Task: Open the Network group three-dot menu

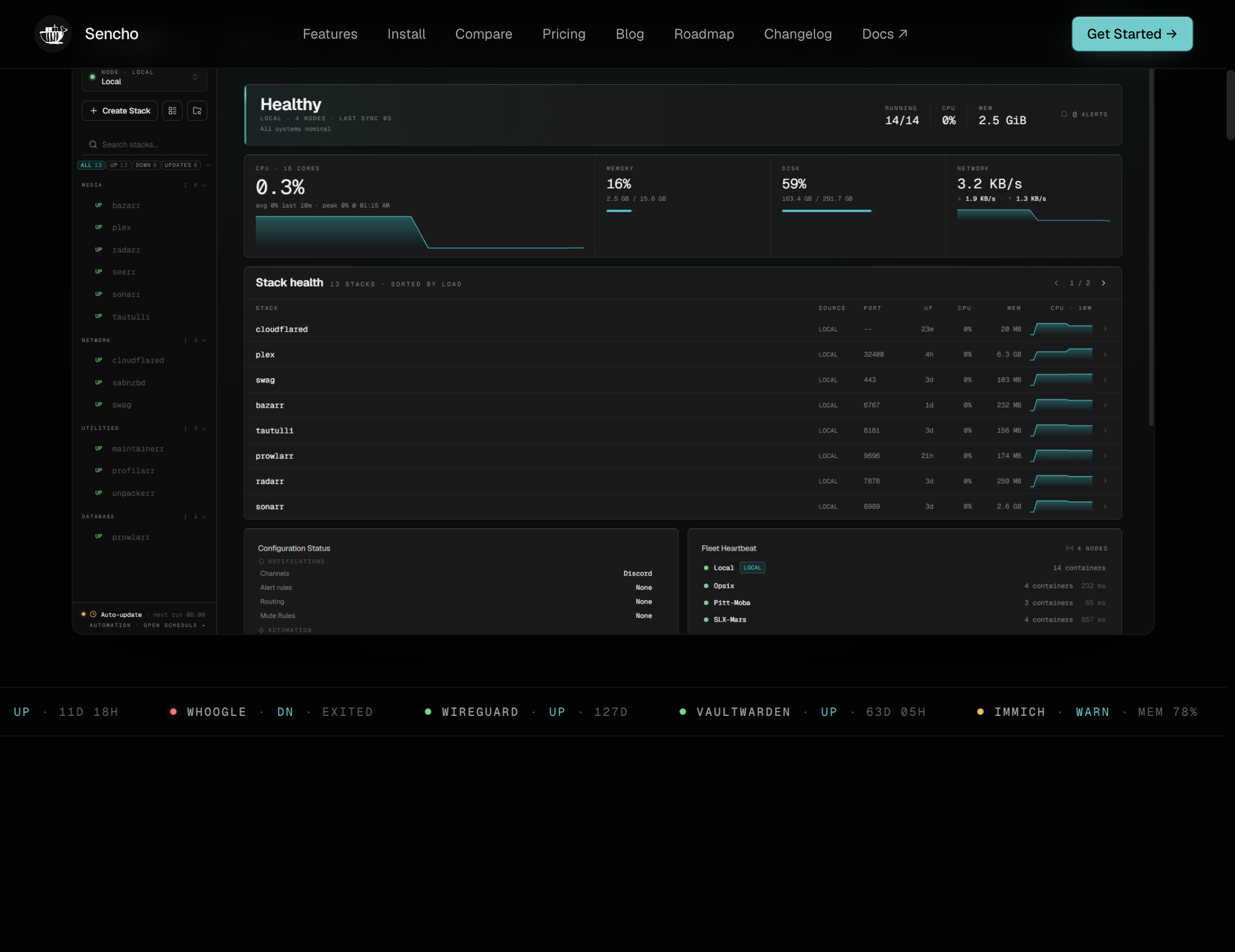Action: 185,340
